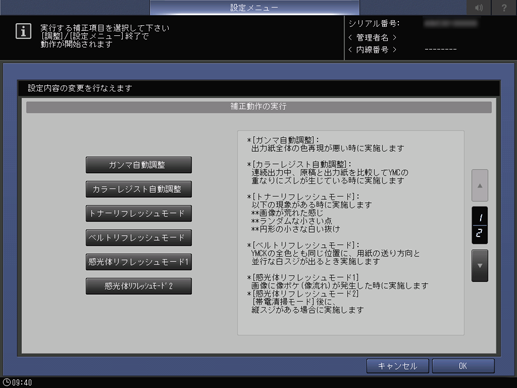Image resolution: width=517 pixels, height=388 pixels.
Task: Click the シリアル番号 label
Action: [x=374, y=24]
